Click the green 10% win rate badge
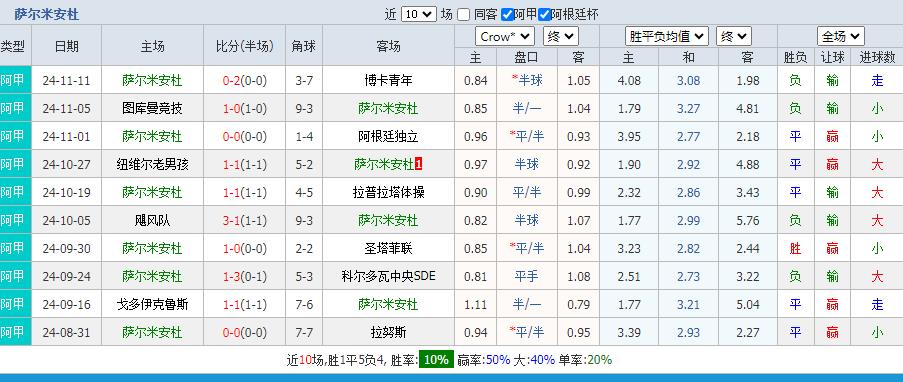The width and height of the screenshot is (903, 382). click(436, 360)
